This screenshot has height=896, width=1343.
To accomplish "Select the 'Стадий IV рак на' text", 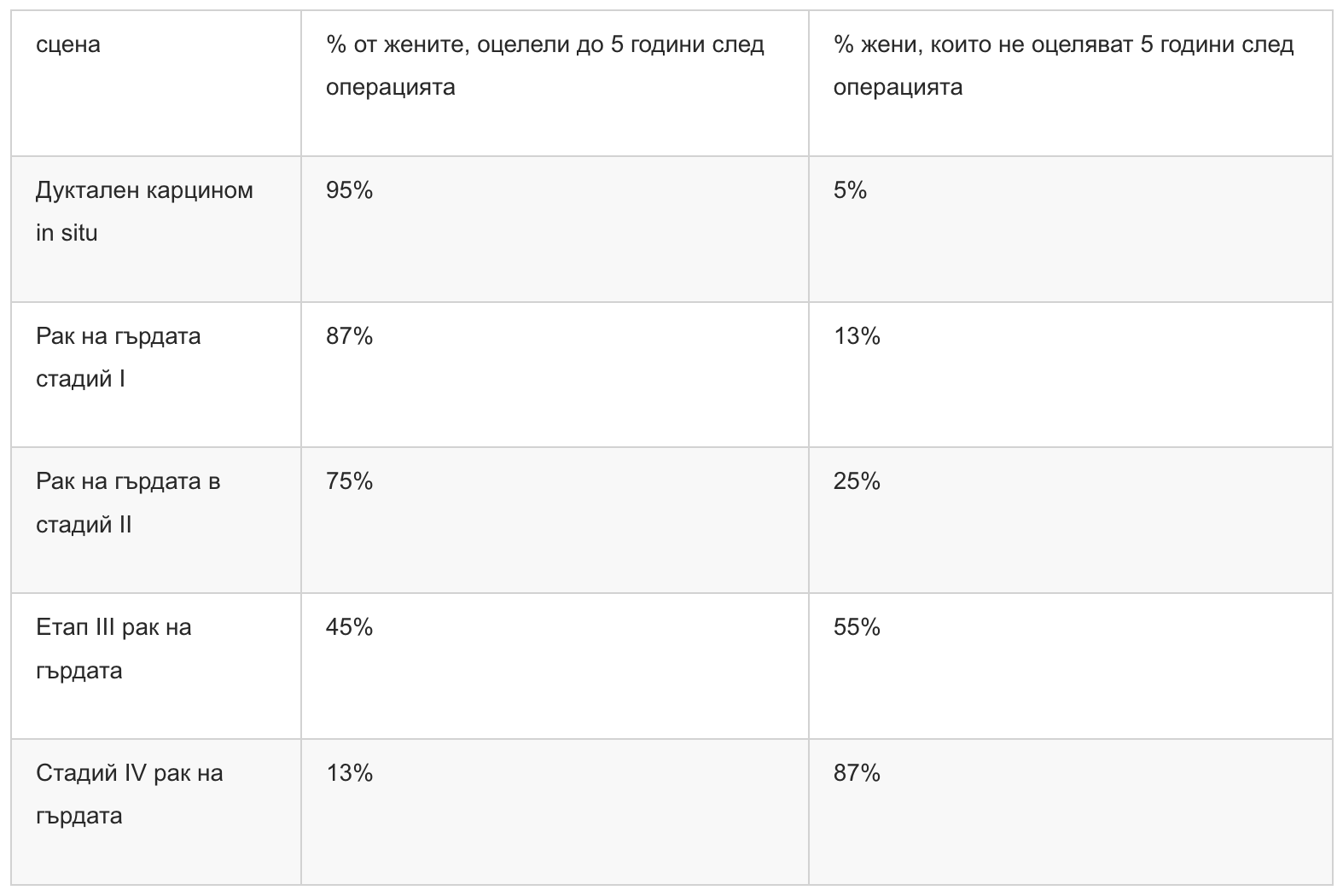I will 129,773.
